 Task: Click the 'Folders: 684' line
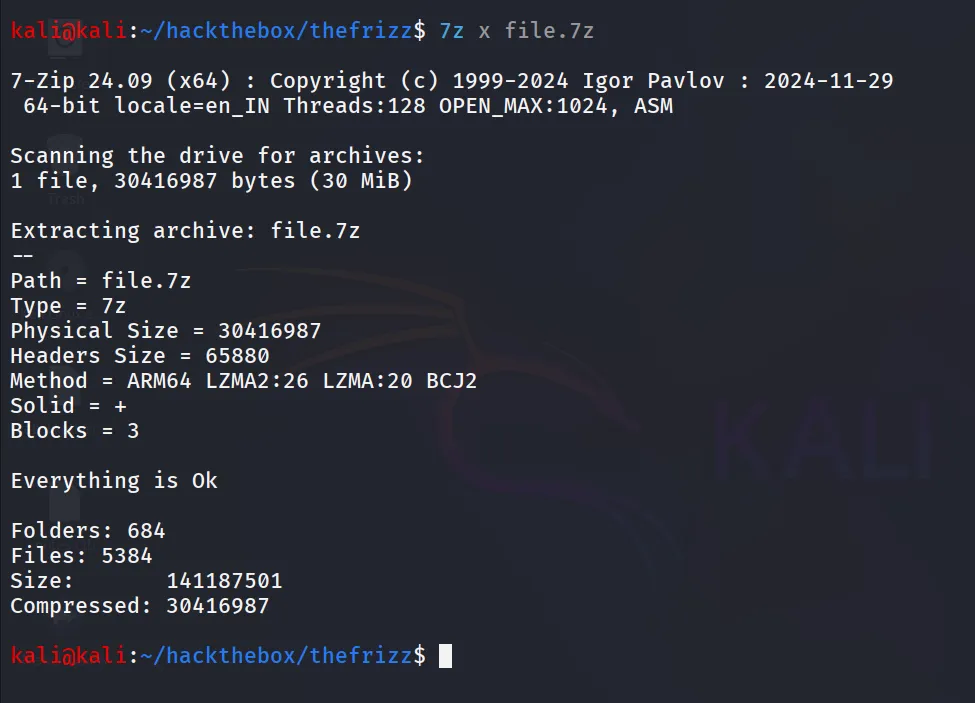[88, 531]
